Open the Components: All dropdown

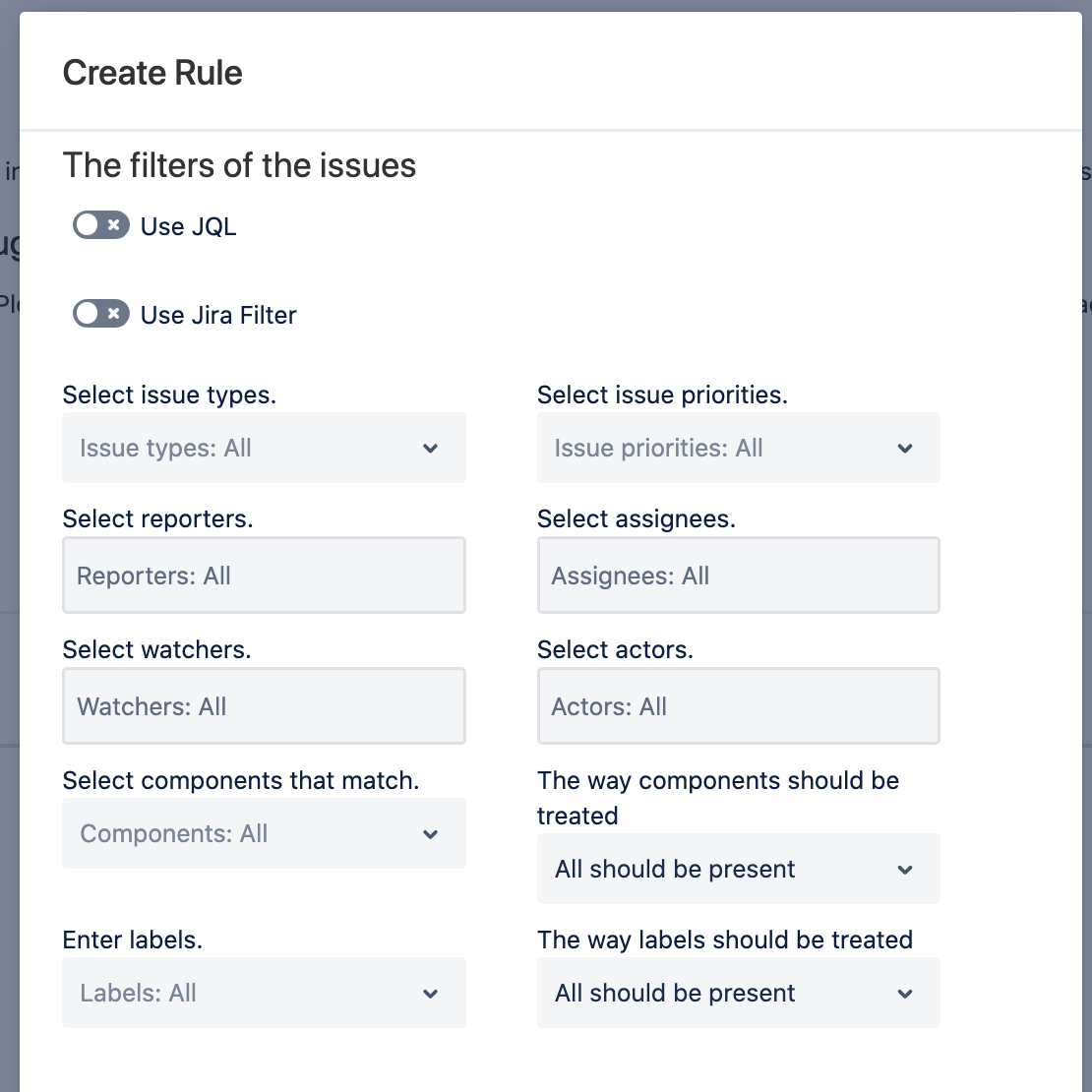263,834
